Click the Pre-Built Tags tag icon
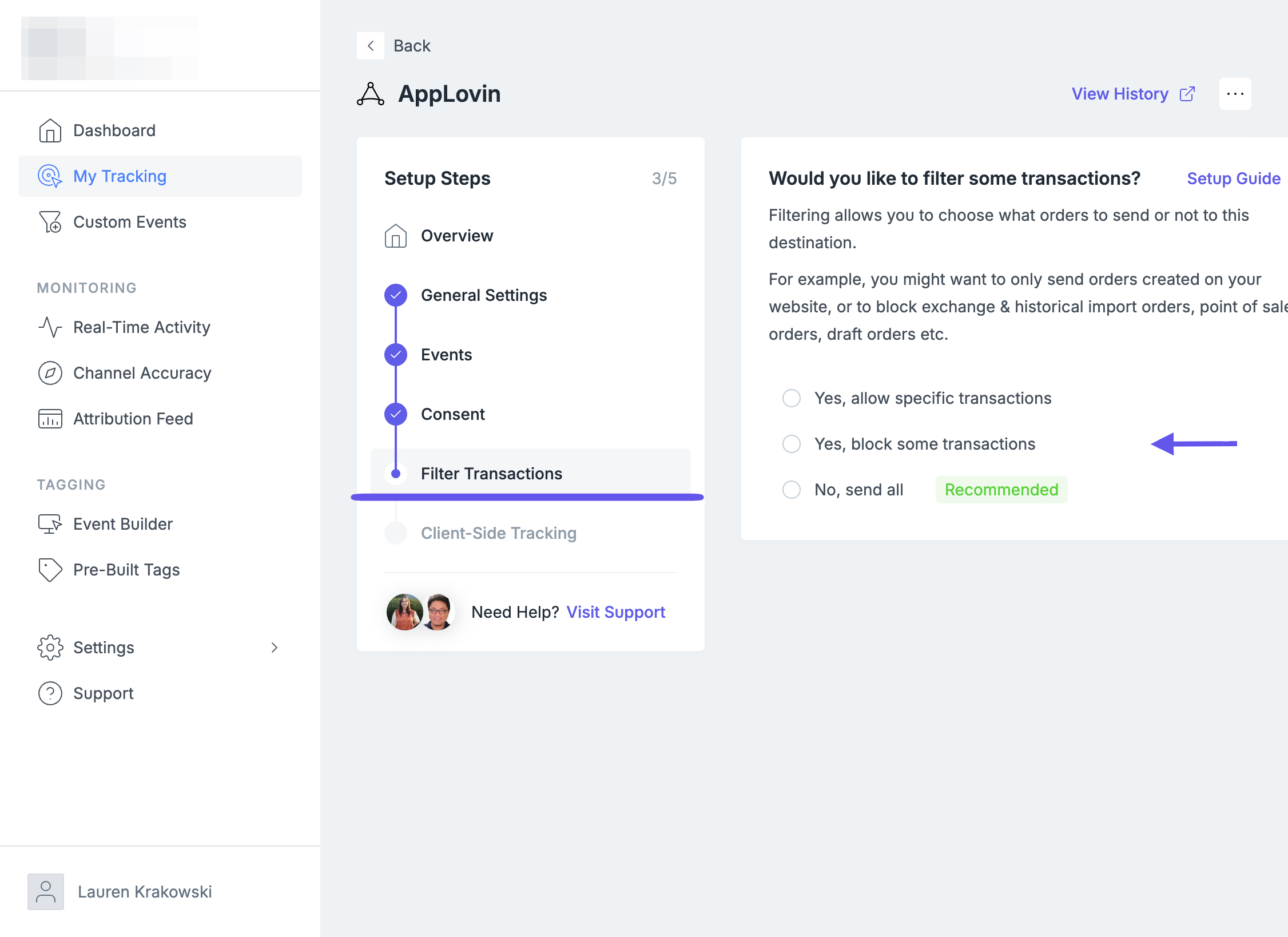This screenshot has width=1288, height=937. click(x=50, y=570)
